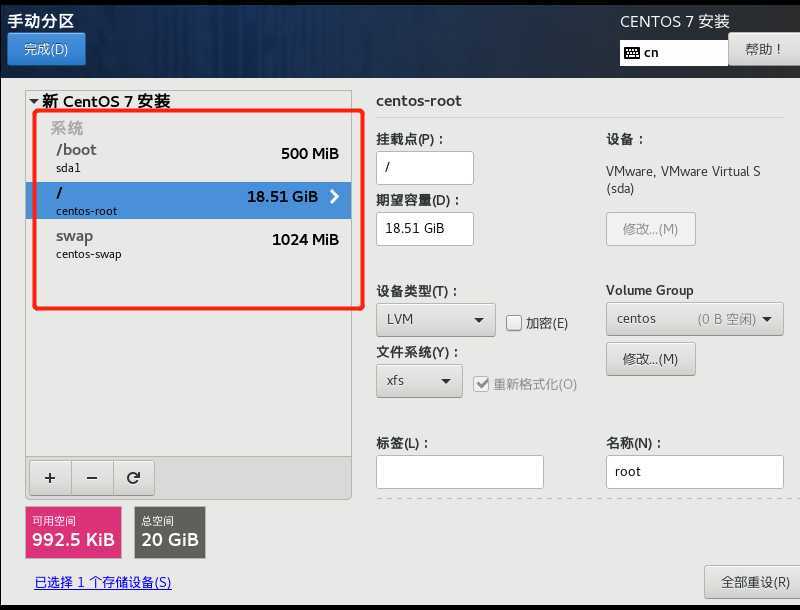Open the 已选择 1 个存储设备(S) link
800x610 pixels.
(x=103, y=582)
